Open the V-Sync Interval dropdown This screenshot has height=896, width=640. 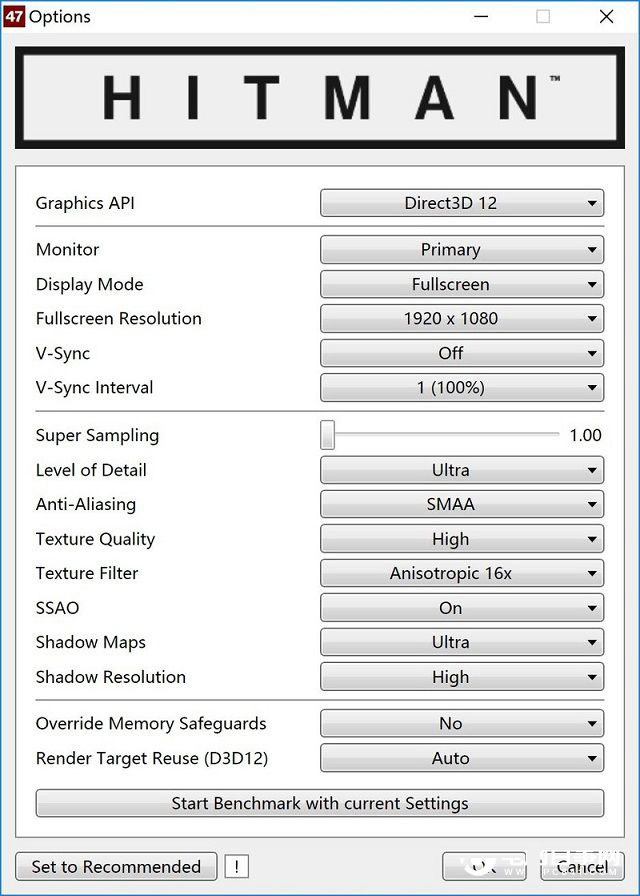pyautogui.click(x=462, y=387)
